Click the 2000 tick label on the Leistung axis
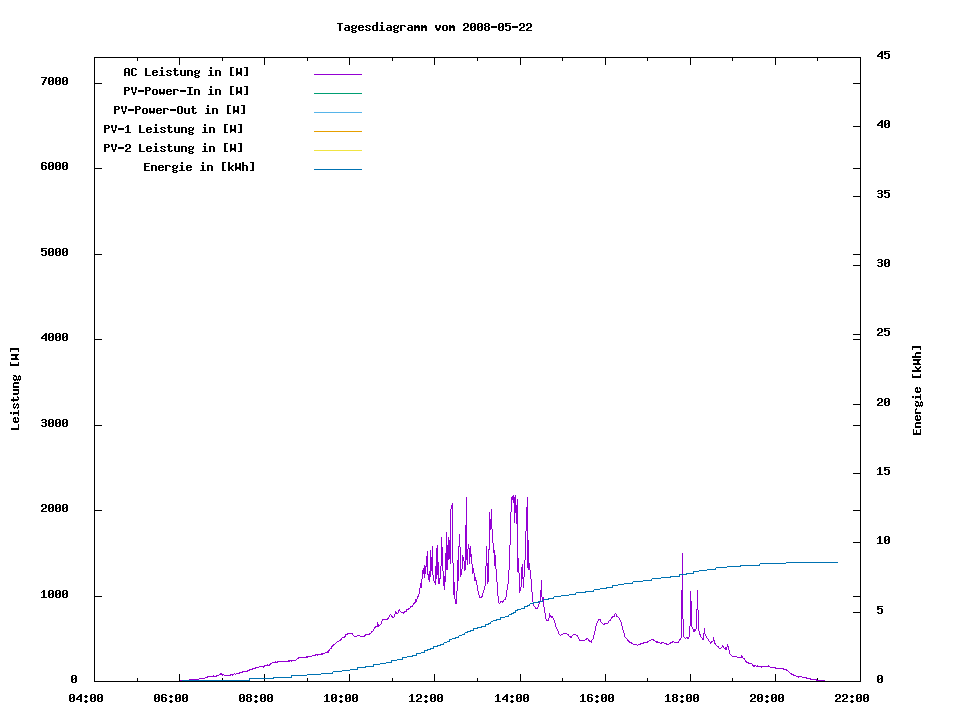This screenshot has height=720, width=960. coord(54,510)
